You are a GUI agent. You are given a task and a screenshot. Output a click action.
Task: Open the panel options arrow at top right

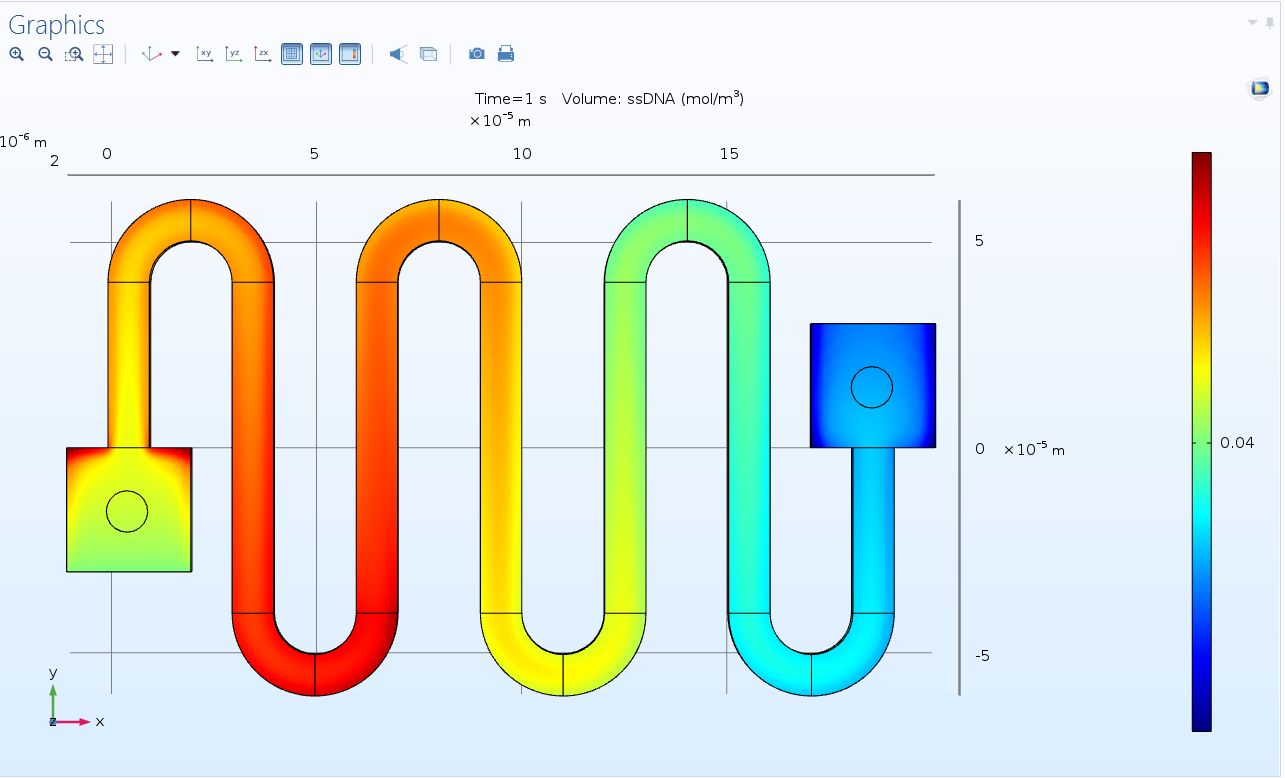(1253, 22)
